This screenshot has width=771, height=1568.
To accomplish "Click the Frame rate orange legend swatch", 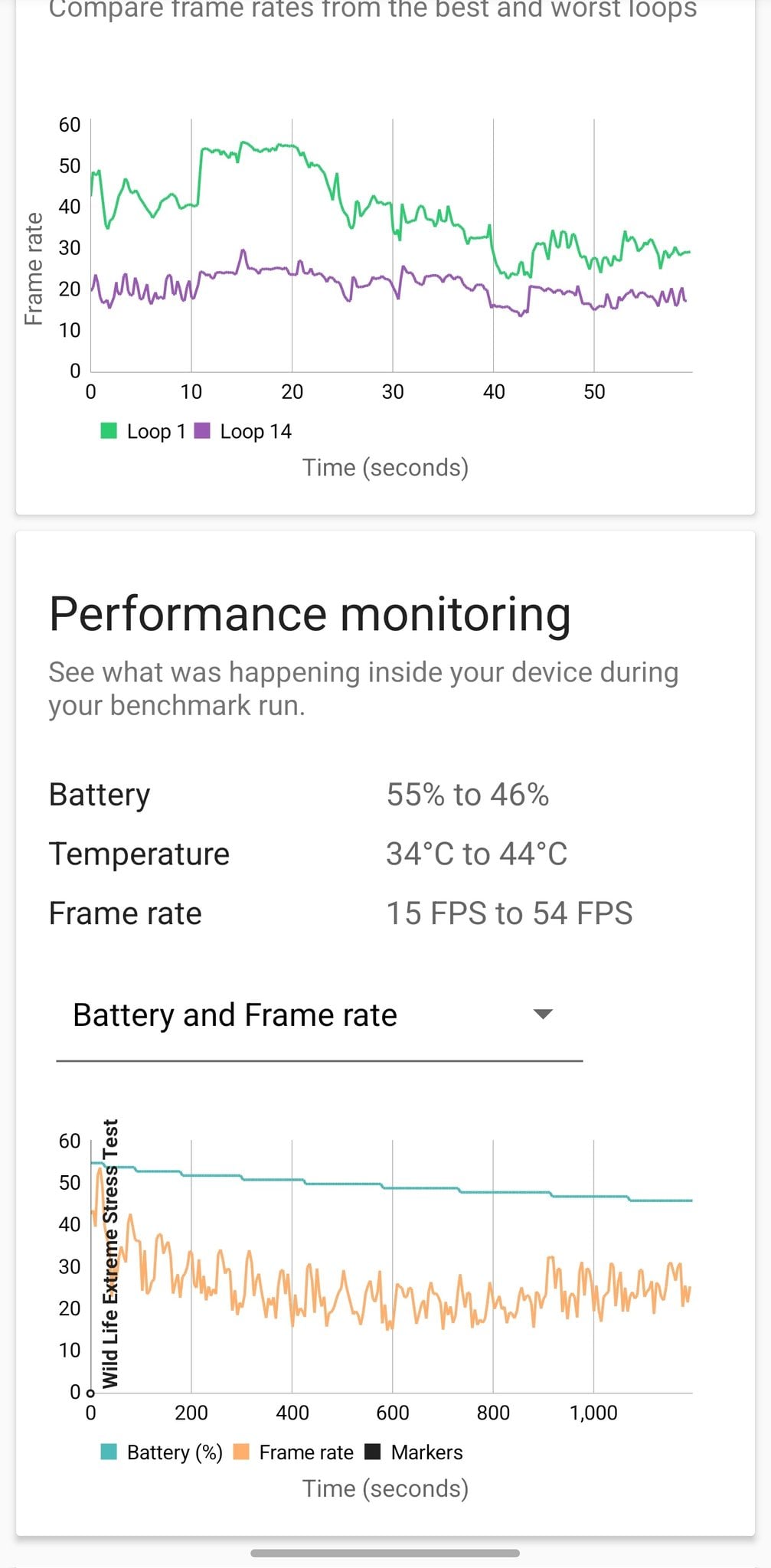I will pos(242,1452).
